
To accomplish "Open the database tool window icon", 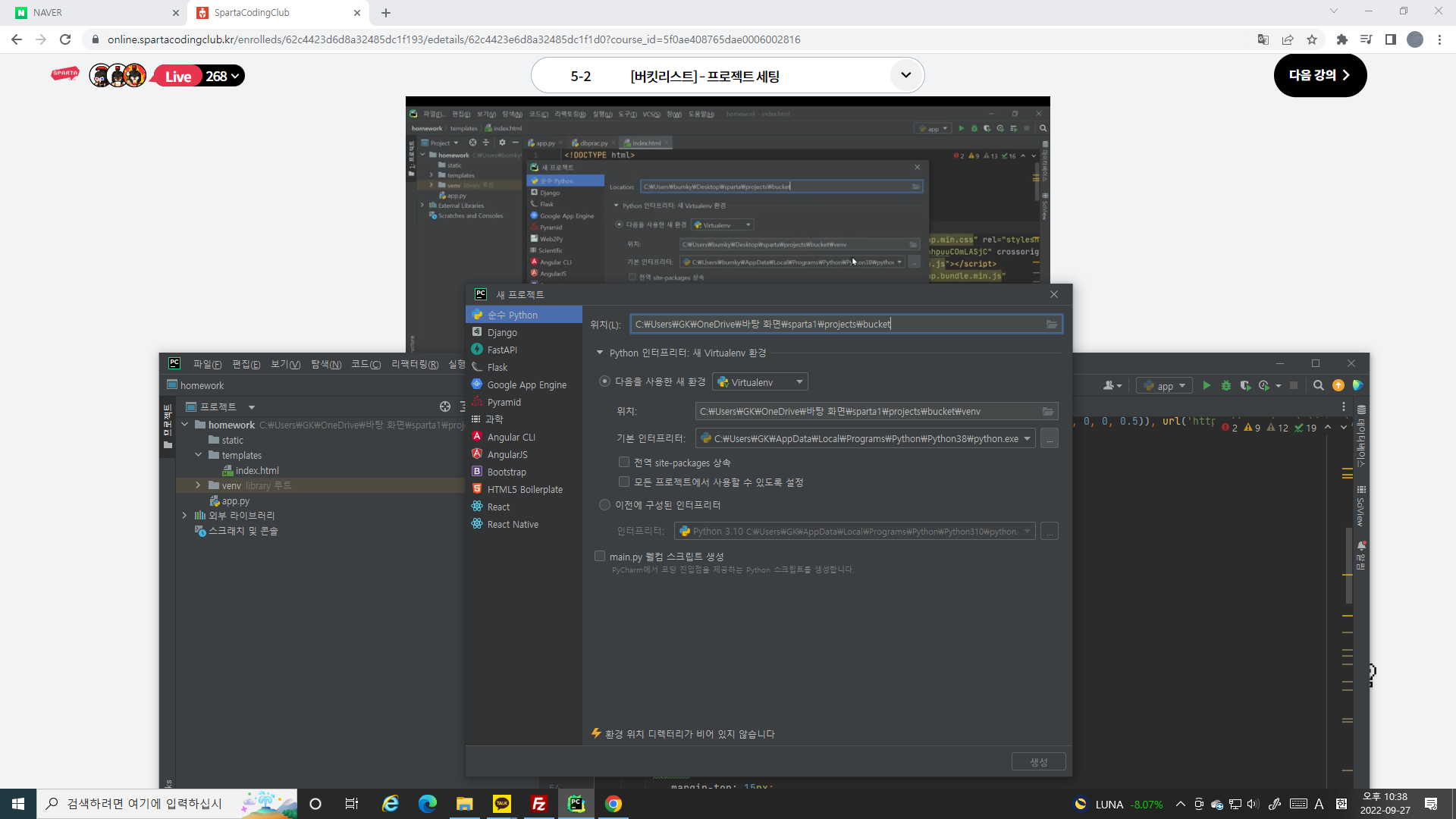I will pos(1362,409).
